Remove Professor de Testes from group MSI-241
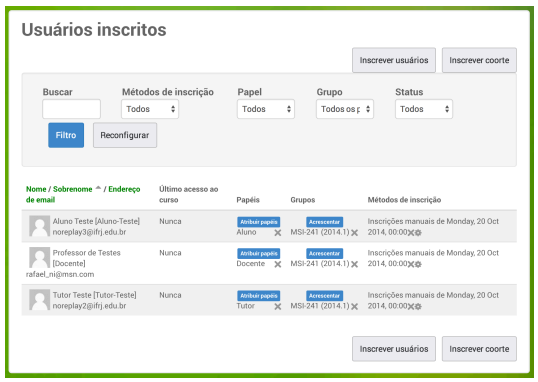The height and width of the screenshot is (382, 538). coord(354,264)
